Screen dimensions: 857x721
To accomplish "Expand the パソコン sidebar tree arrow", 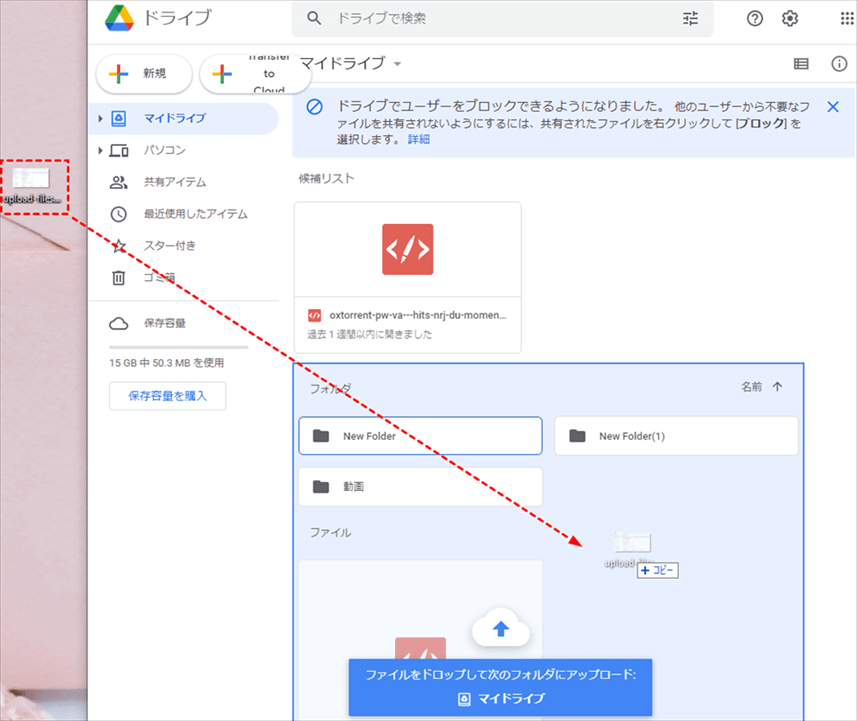I will [x=100, y=150].
